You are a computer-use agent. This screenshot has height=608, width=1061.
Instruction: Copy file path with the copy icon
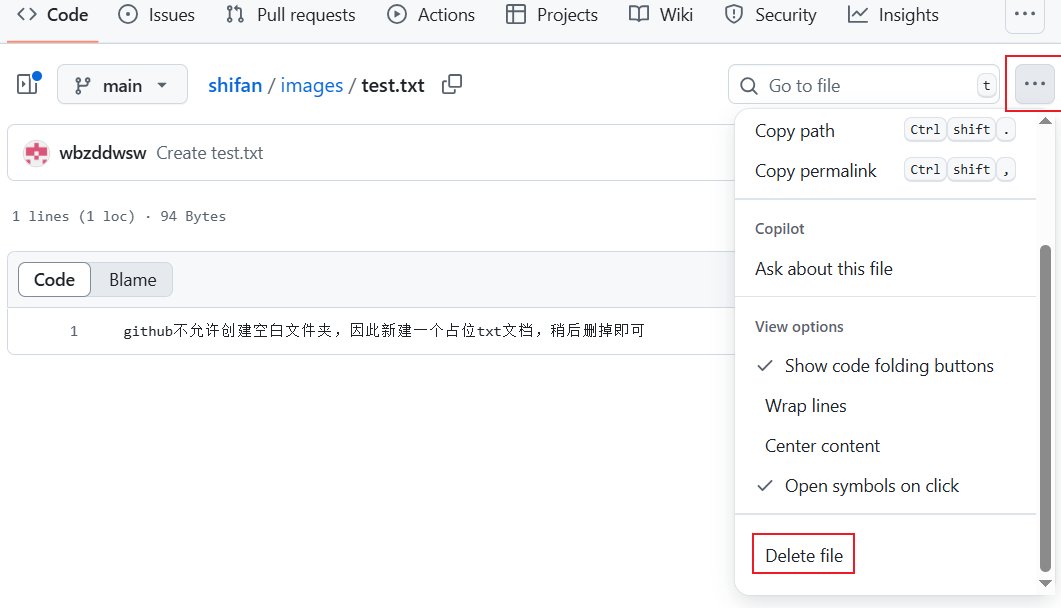(452, 85)
